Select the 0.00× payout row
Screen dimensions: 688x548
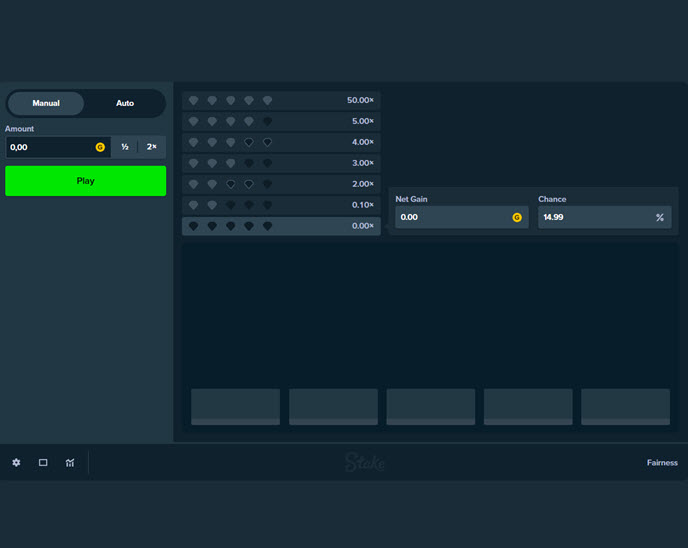(281, 226)
